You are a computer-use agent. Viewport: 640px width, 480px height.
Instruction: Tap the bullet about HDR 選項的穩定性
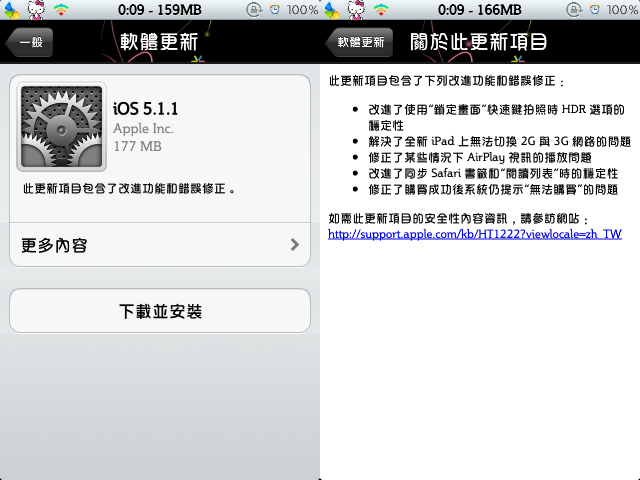(496, 118)
